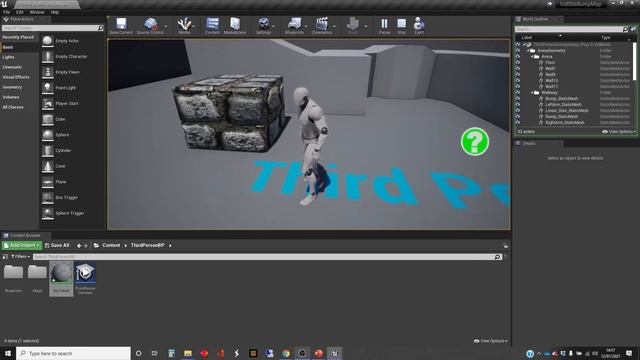The width and height of the screenshot is (640, 360).
Task: Open the Content browser toolbar icon
Action: [212, 26]
